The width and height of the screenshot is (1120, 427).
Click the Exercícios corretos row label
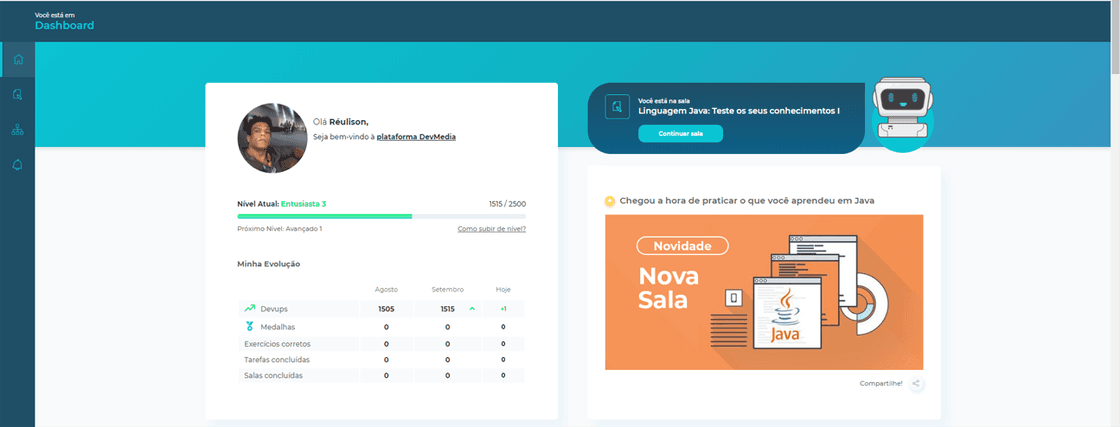pos(277,343)
